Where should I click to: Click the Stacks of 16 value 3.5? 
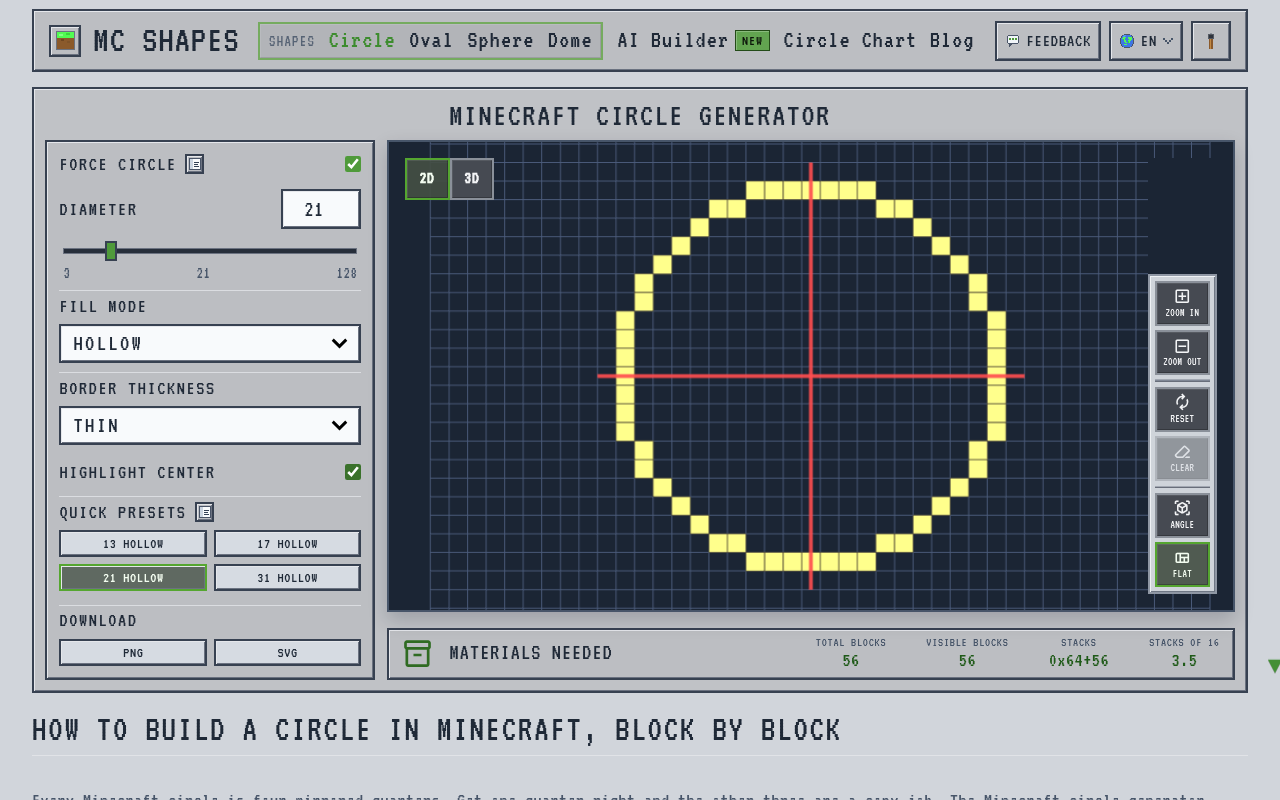pos(1184,661)
